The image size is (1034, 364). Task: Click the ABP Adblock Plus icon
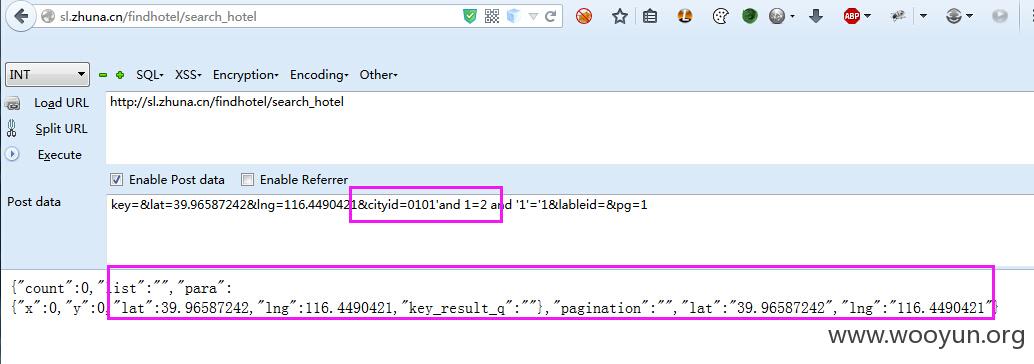[852, 16]
